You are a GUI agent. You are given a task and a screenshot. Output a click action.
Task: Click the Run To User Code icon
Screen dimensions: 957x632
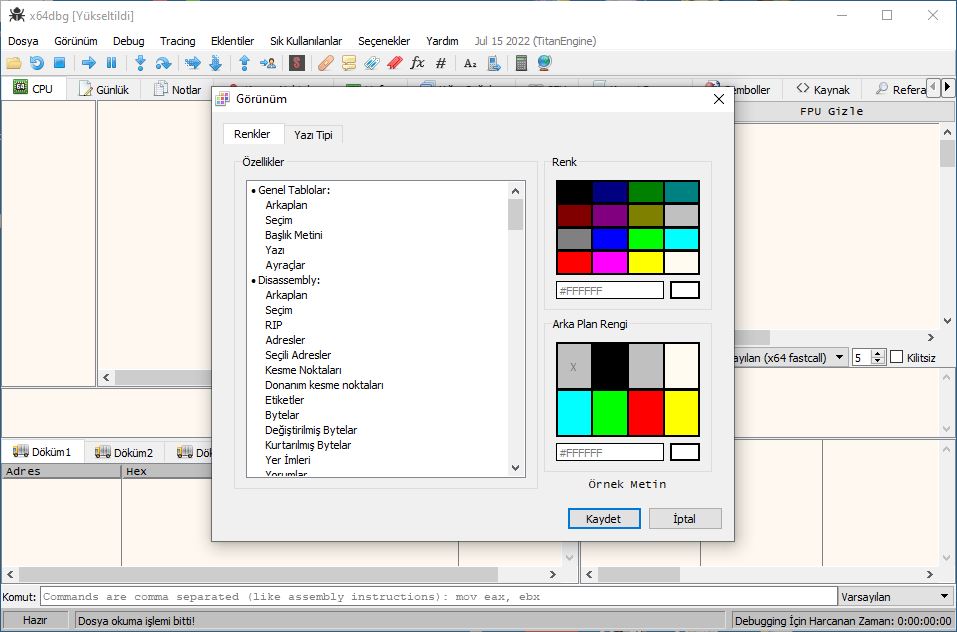click(267, 63)
